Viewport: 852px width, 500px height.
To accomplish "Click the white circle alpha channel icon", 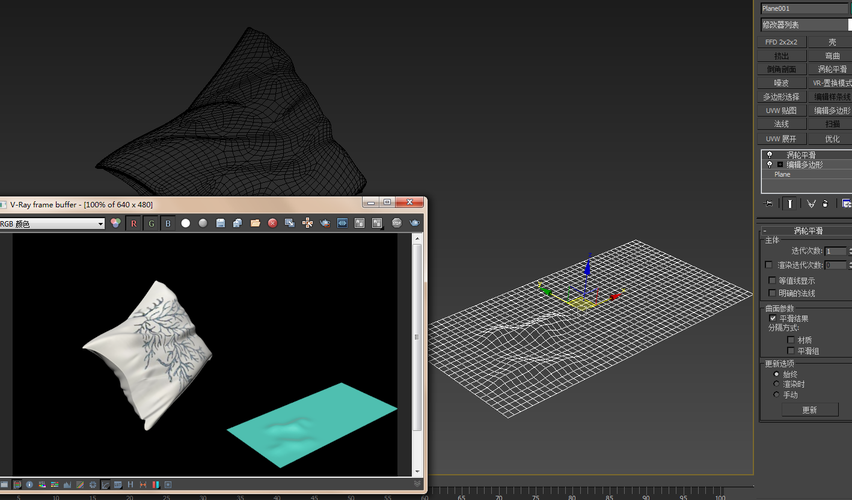I will click(x=185, y=223).
